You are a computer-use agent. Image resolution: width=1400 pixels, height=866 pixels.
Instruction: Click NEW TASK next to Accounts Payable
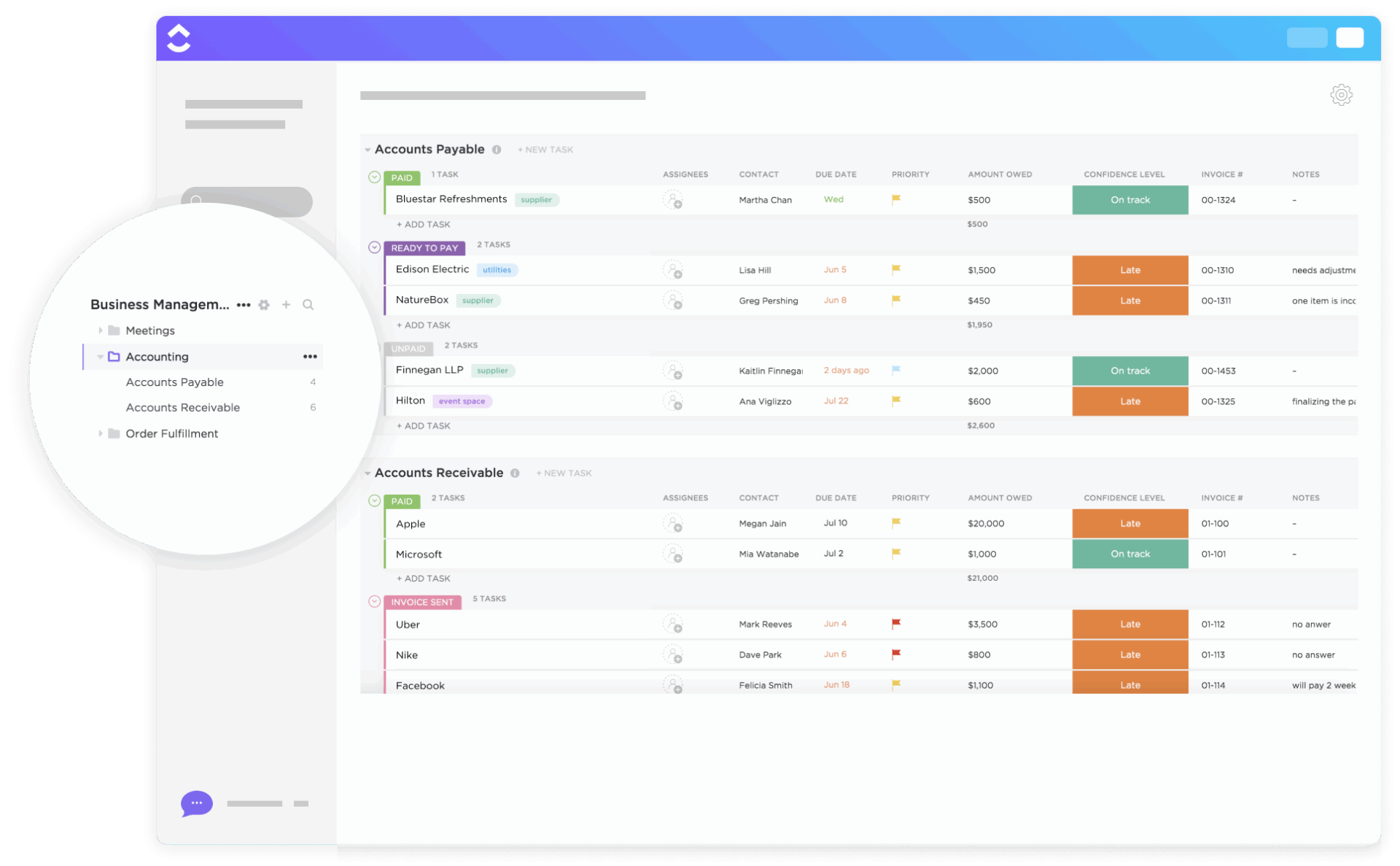coord(545,149)
